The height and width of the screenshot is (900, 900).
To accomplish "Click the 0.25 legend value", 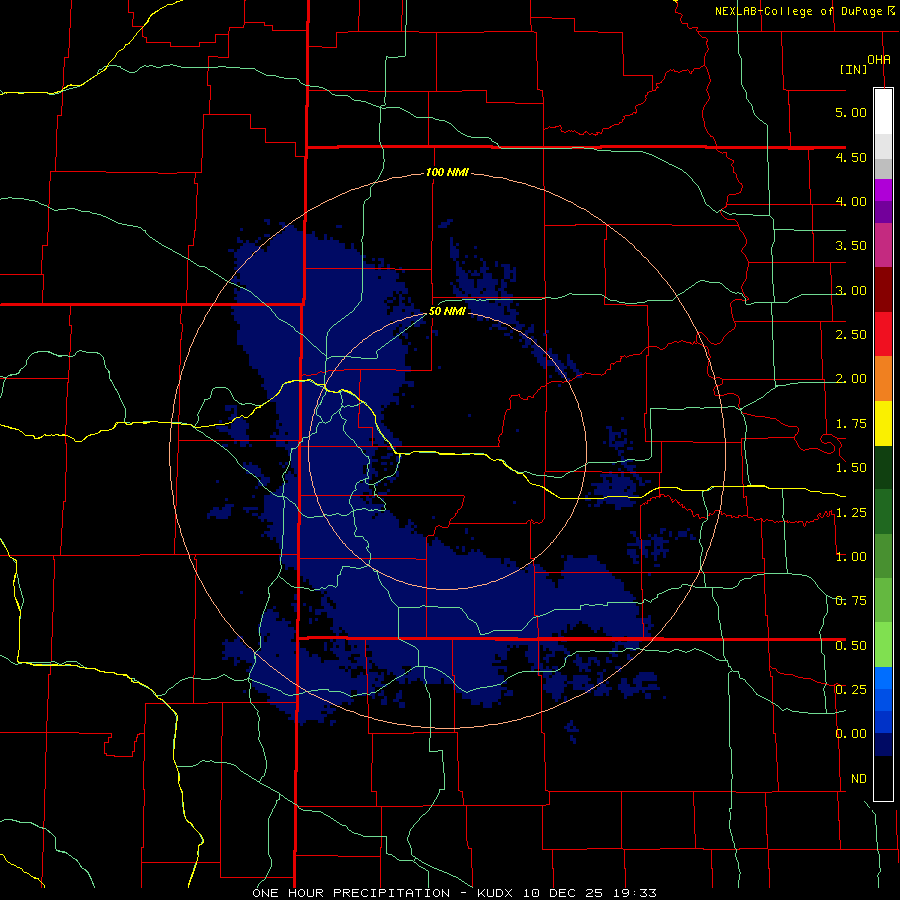I will pyautogui.click(x=851, y=690).
